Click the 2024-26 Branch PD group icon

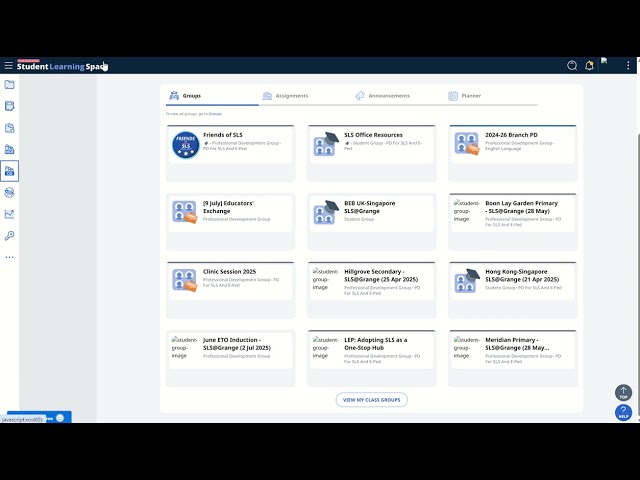pos(467,144)
